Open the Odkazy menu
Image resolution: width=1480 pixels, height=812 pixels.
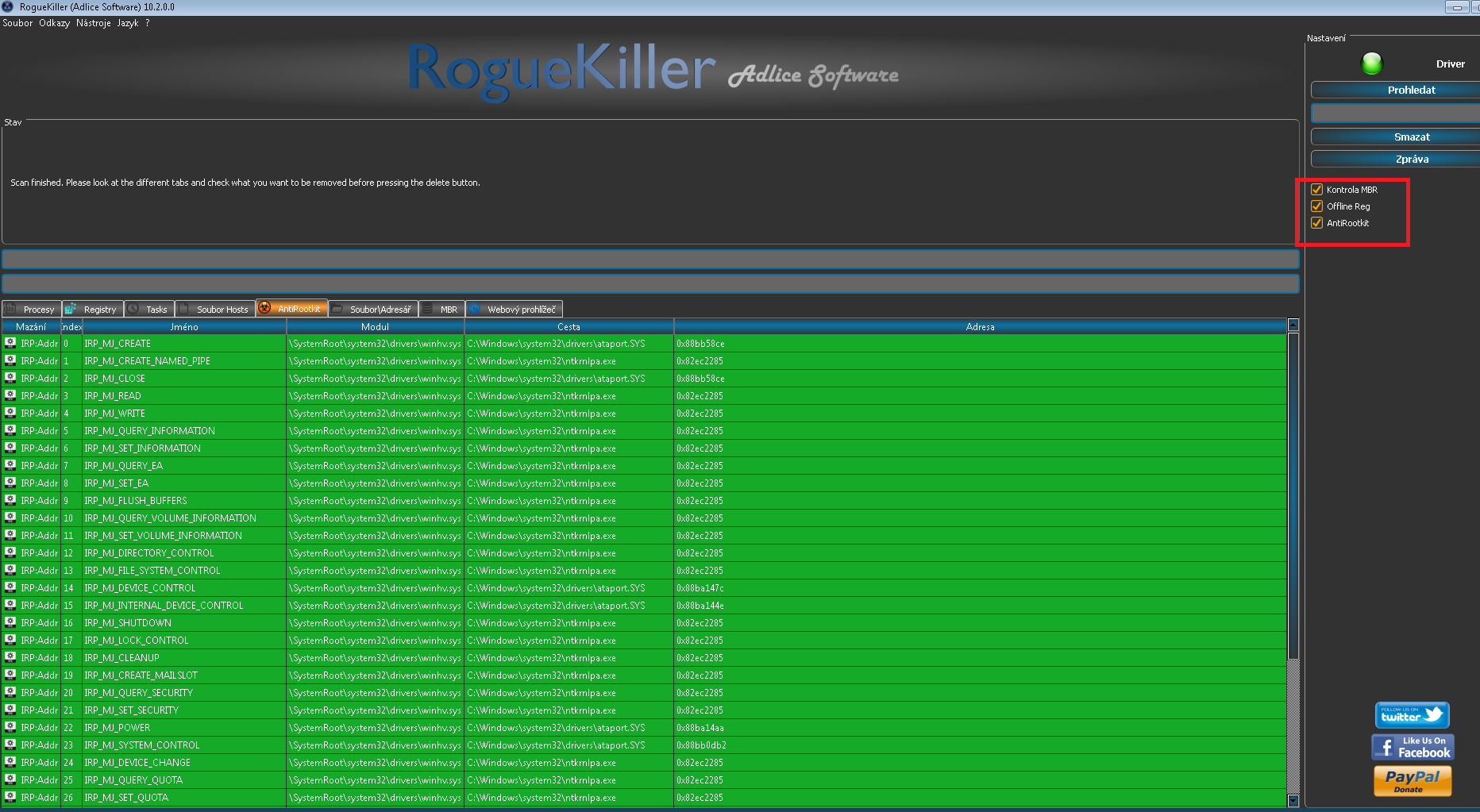(54, 23)
